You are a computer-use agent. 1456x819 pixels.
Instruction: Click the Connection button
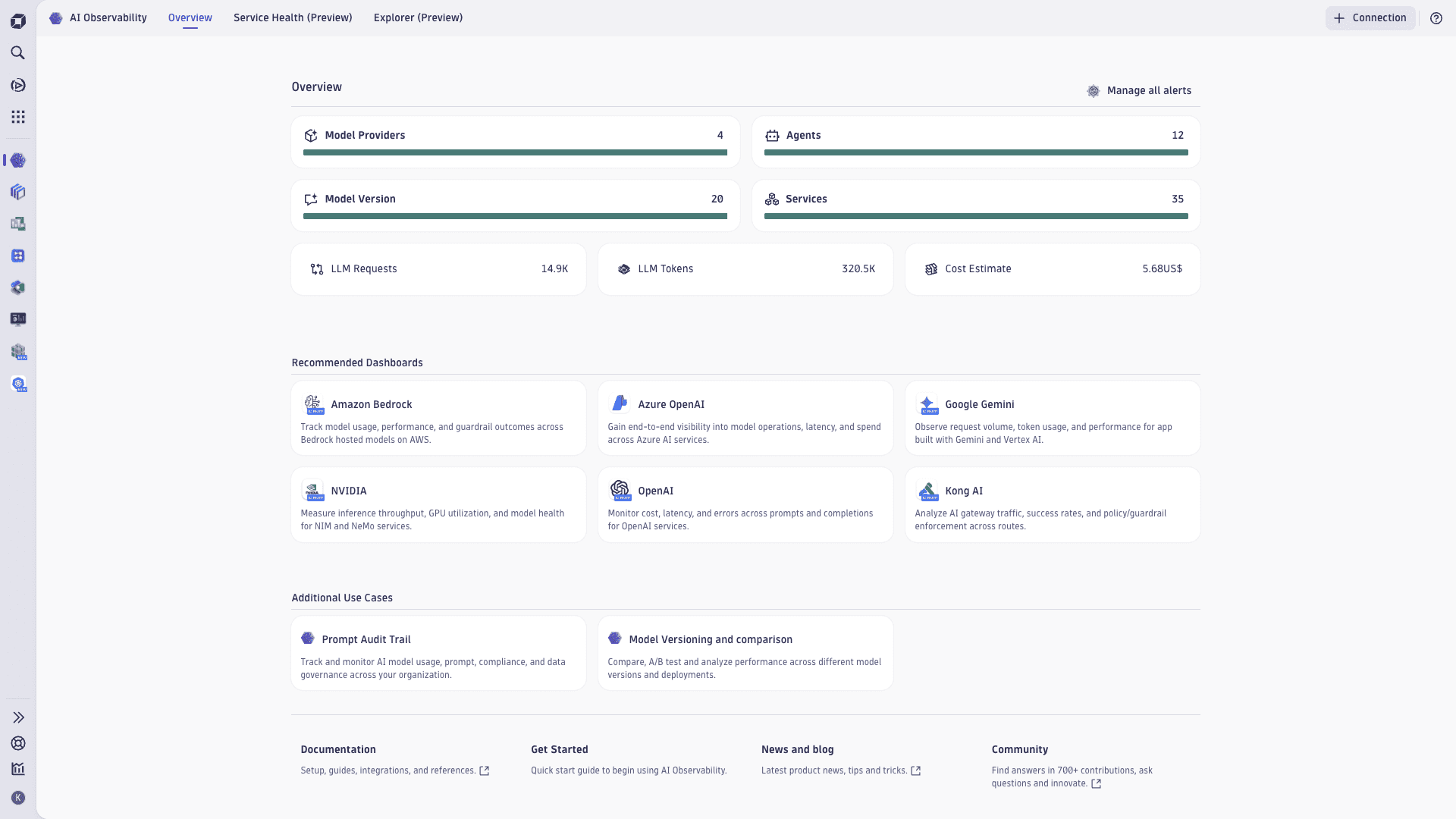tap(1370, 17)
